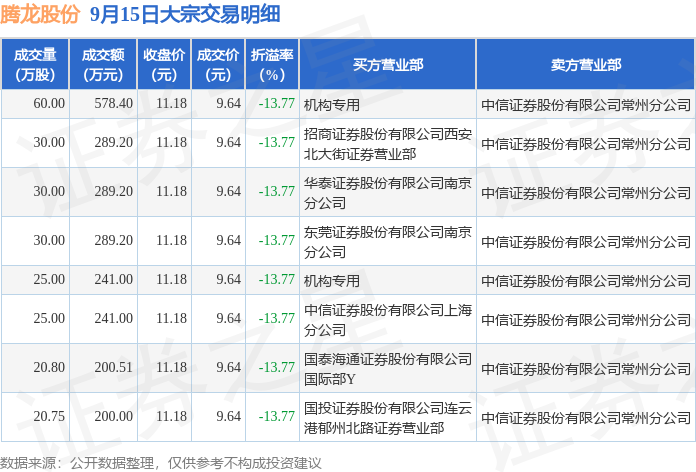Click seller cell in the 东莞证券 row
The image size is (696, 472).
586,242
